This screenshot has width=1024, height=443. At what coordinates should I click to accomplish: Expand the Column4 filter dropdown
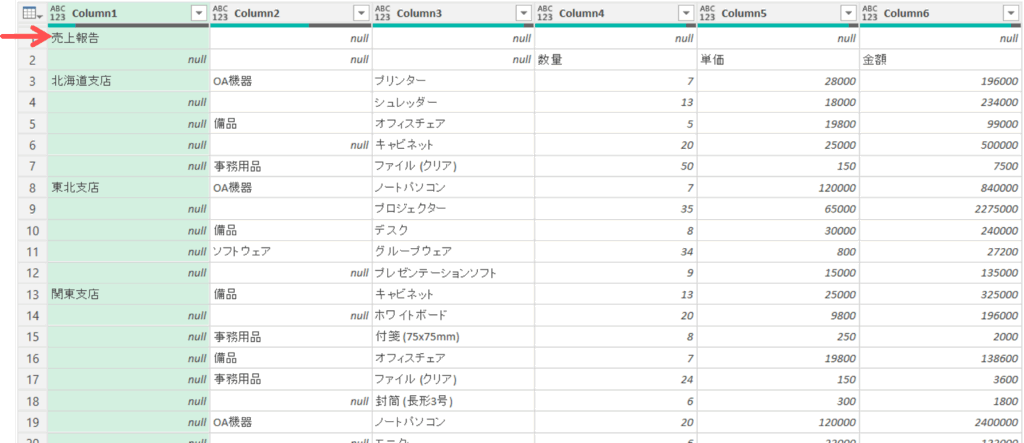tap(685, 13)
